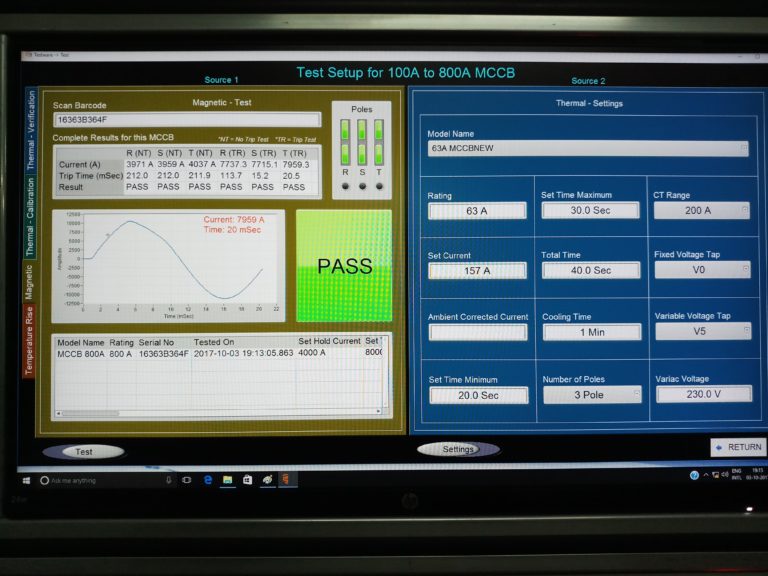Click the green PASS result indicator
Image resolution: width=768 pixels, height=576 pixels.
(344, 266)
